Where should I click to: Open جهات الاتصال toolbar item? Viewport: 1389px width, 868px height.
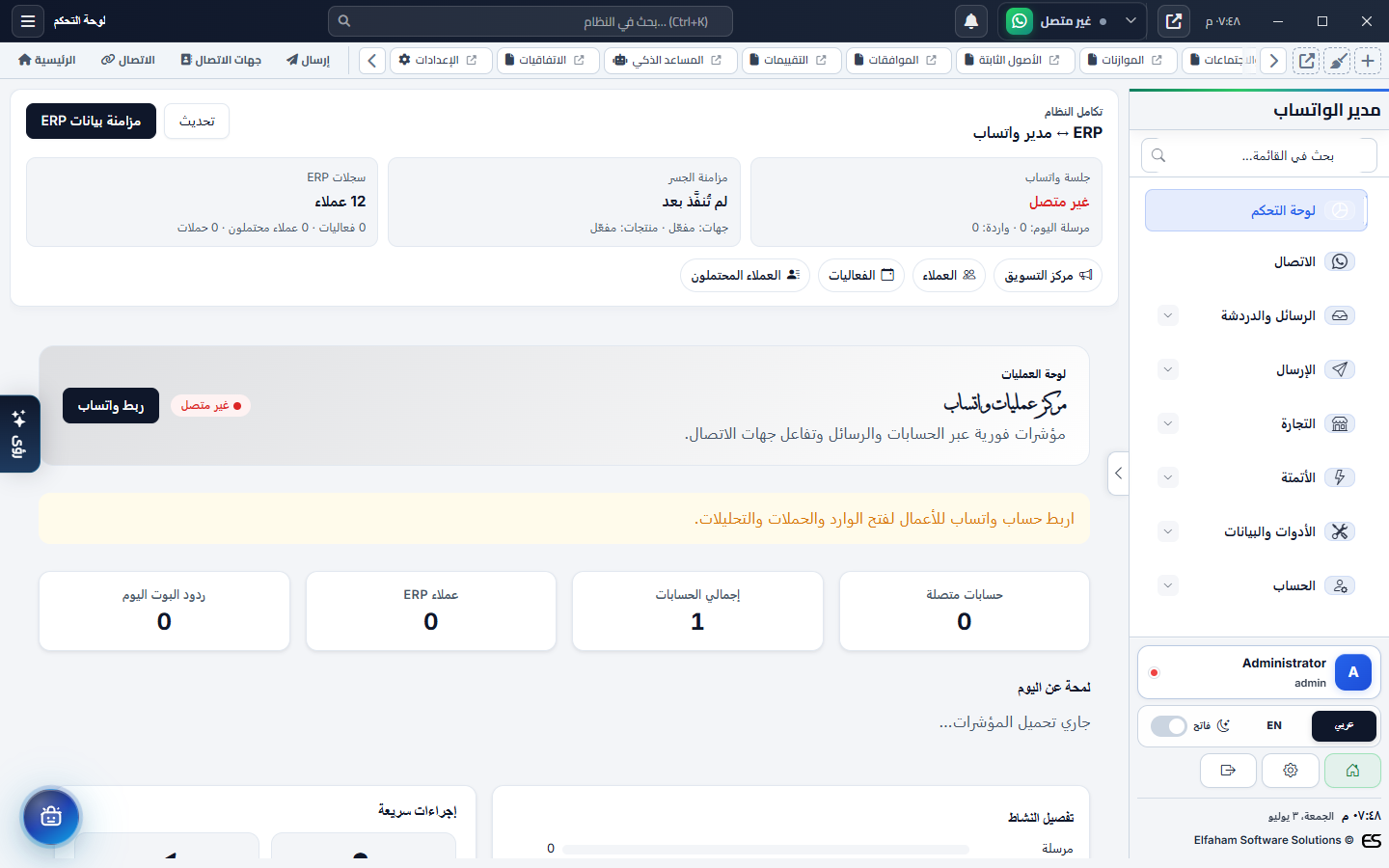tap(221, 60)
